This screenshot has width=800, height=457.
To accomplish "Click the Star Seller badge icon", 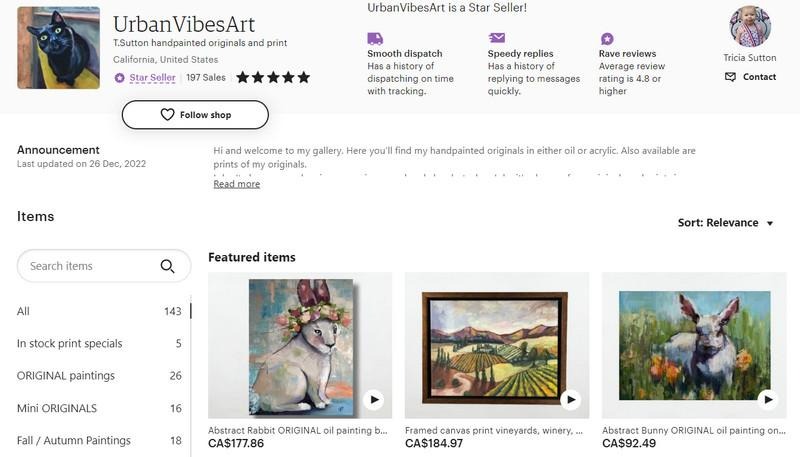I will pos(120,78).
